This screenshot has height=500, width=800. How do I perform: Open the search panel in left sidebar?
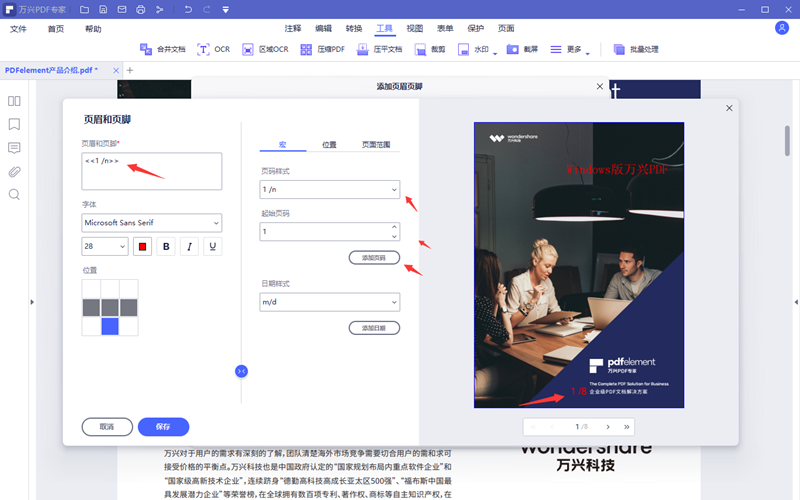pyautogui.click(x=14, y=194)
